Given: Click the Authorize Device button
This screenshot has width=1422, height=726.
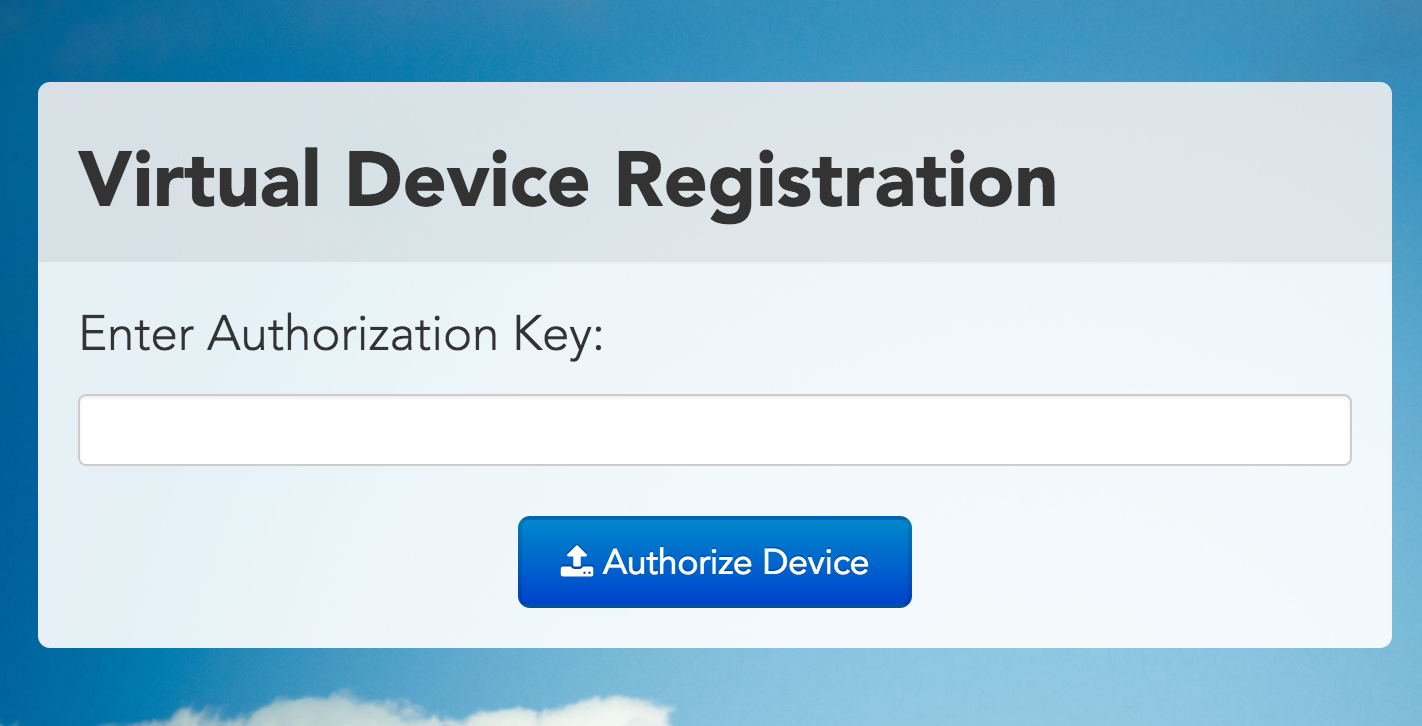Looking at the screenshot, I should [x=715, y=562].
